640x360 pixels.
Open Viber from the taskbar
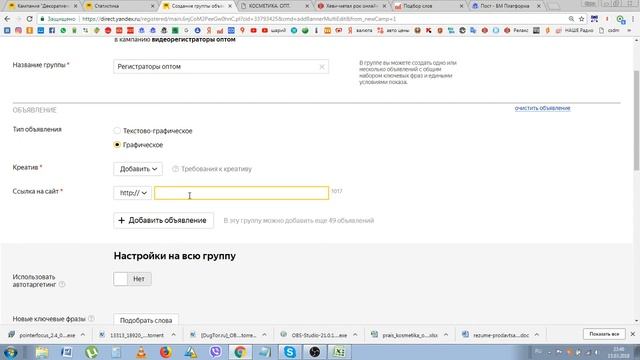pyautogui.click(x=216, y=352)
